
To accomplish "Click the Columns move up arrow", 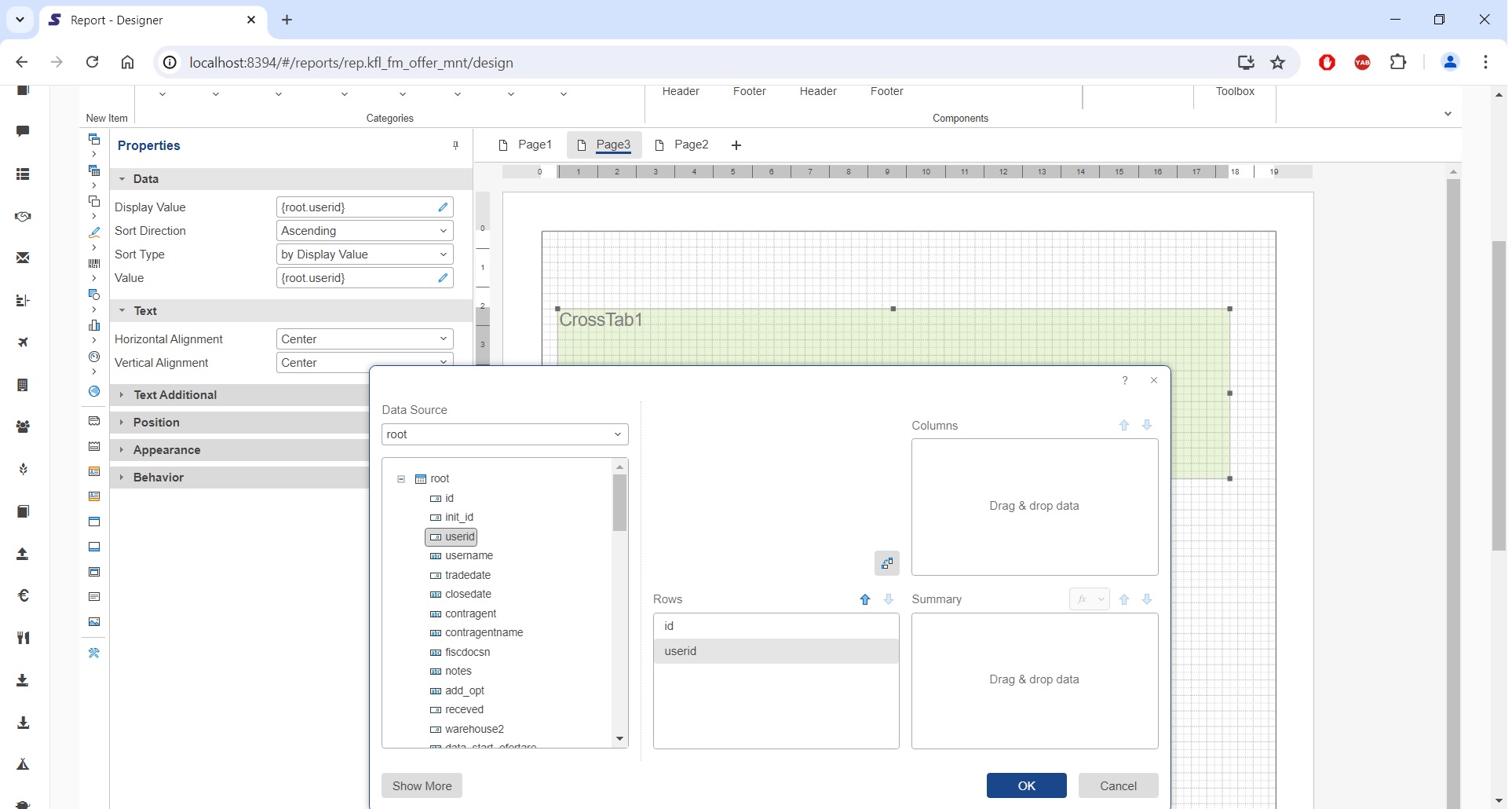I will [x=1124, y=425].
